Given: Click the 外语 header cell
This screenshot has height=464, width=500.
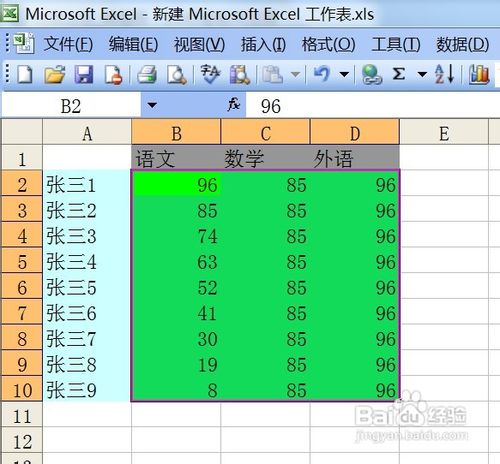Looking at the screenshot, I should click(x=355, y=158).
